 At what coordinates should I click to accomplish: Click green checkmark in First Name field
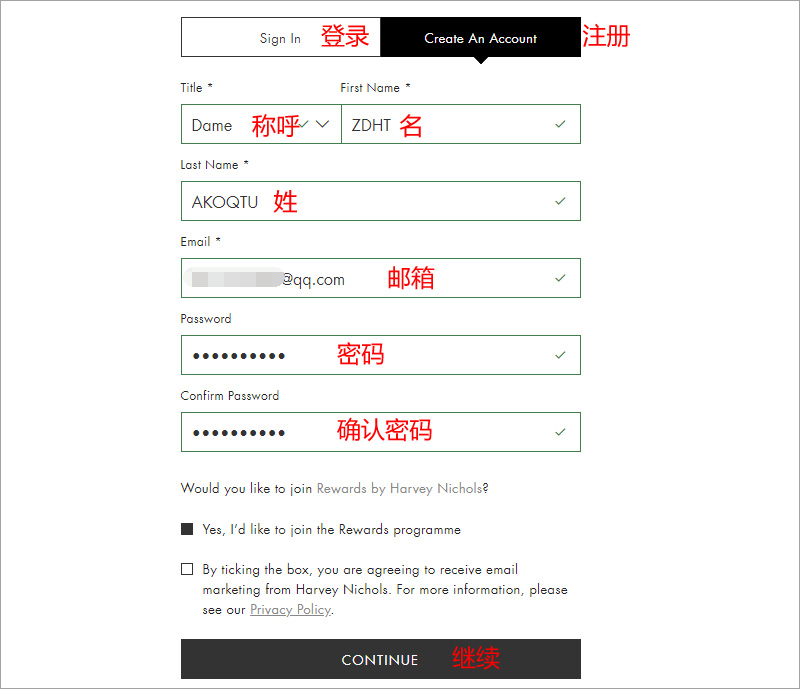[x=560, y=124]
